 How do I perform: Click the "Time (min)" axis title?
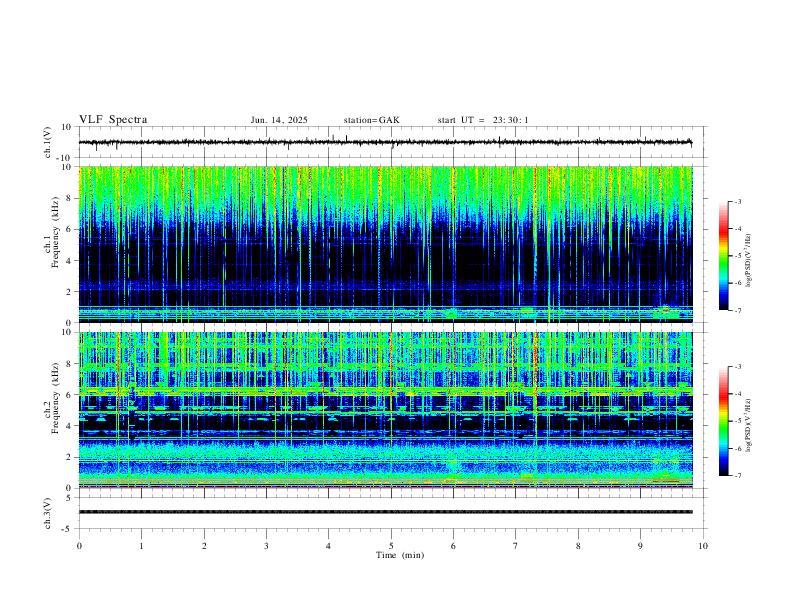click(x=400, y=555)
